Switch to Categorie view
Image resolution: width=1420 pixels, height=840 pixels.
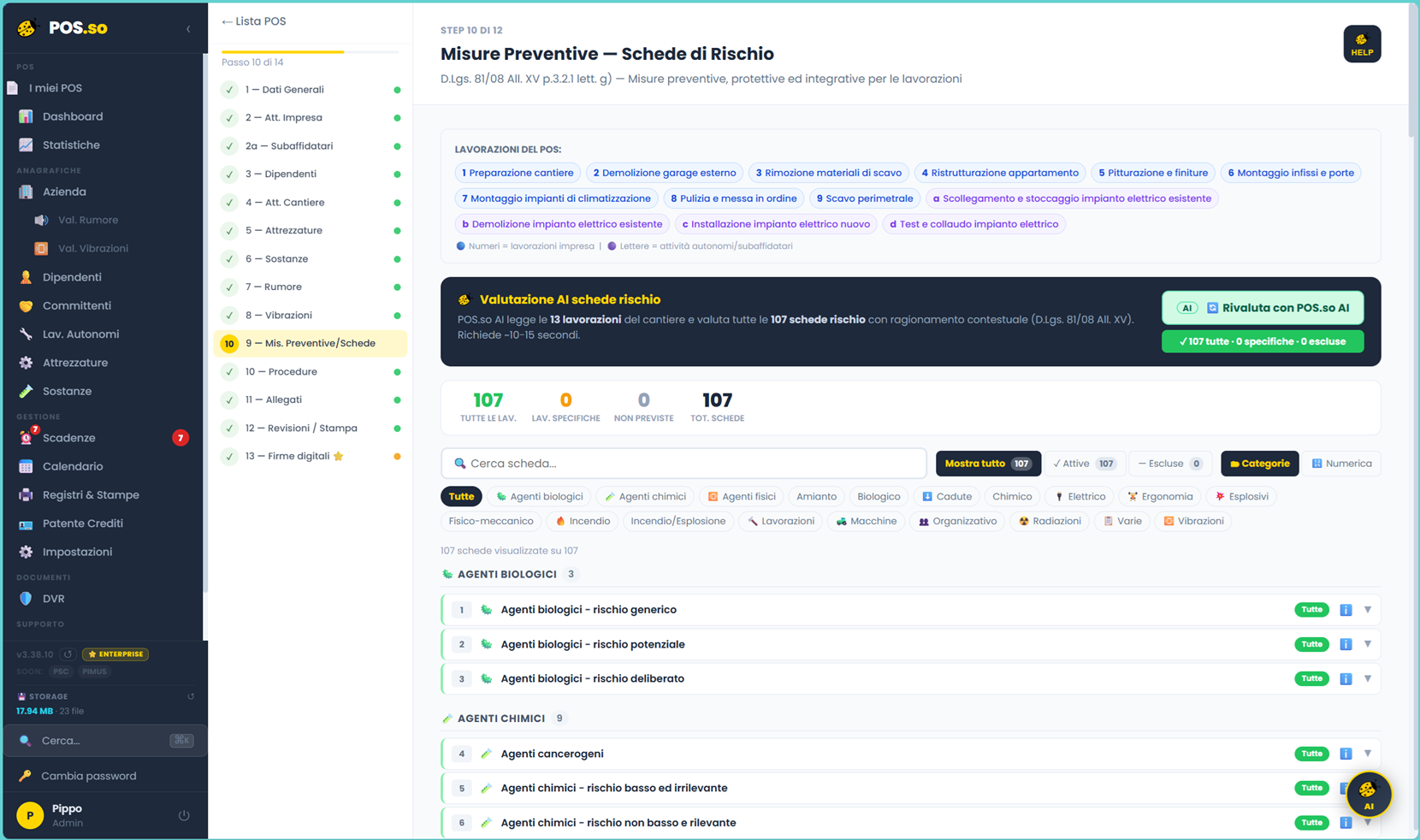click(1259, 464)
